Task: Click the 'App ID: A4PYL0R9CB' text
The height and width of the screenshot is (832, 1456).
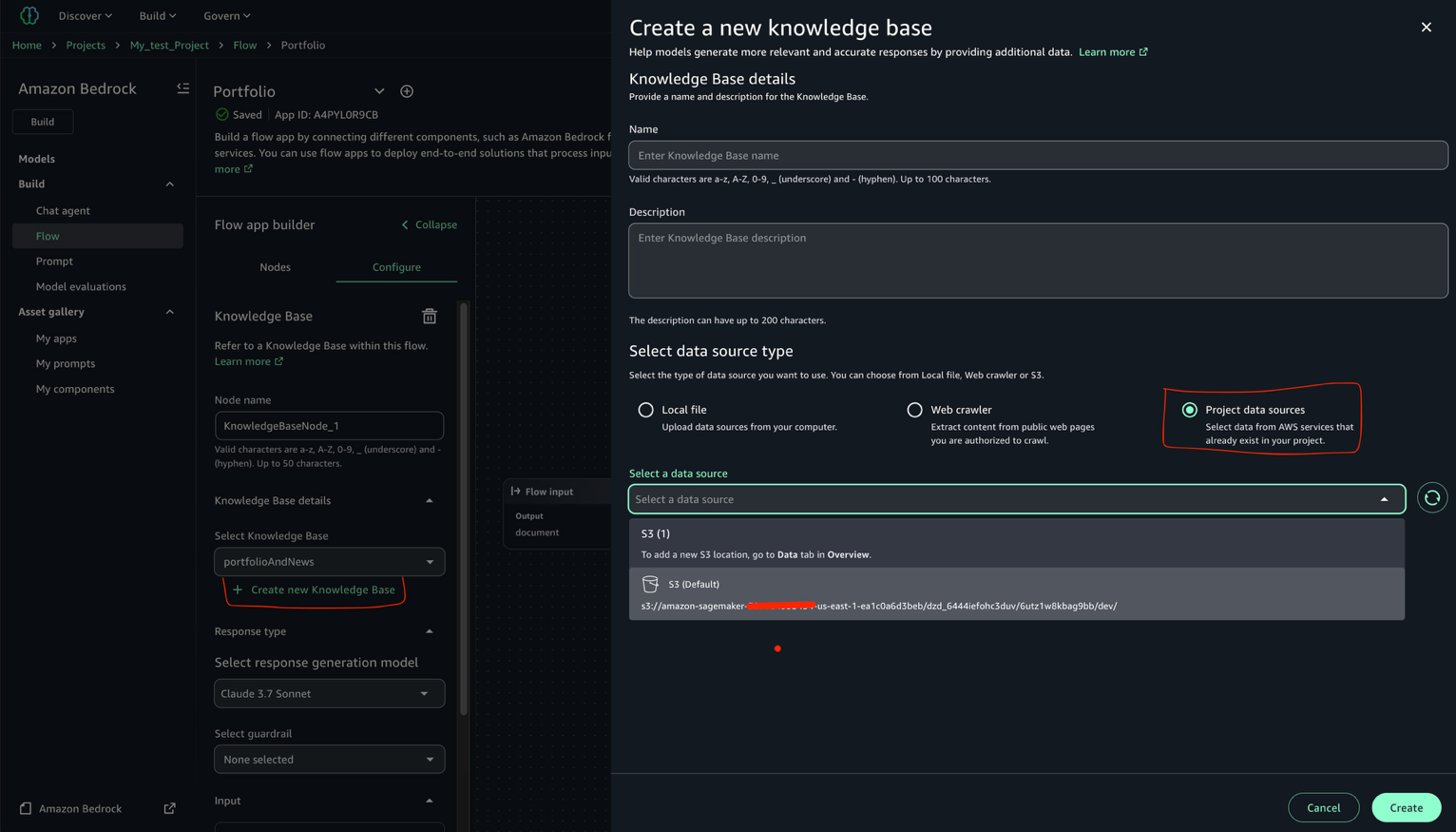Action: pos(326,115)
